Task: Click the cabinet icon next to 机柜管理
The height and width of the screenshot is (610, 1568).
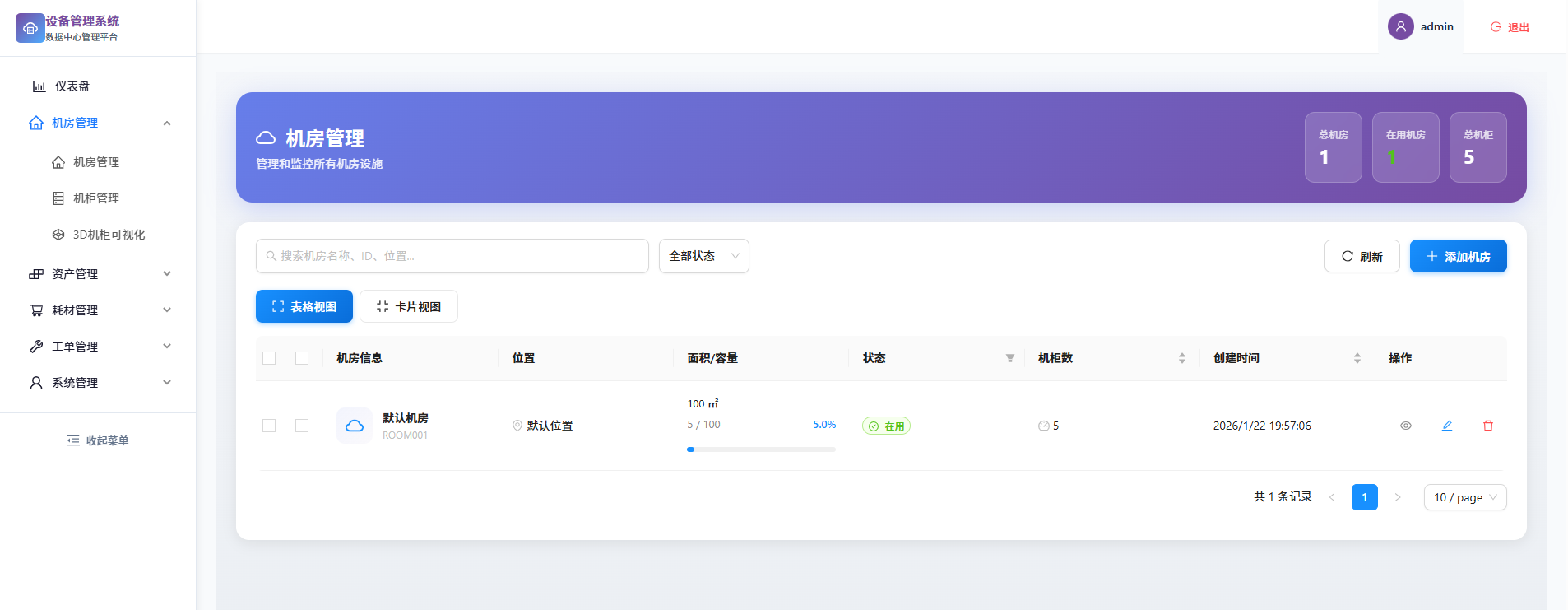Action: coord(58,198)
